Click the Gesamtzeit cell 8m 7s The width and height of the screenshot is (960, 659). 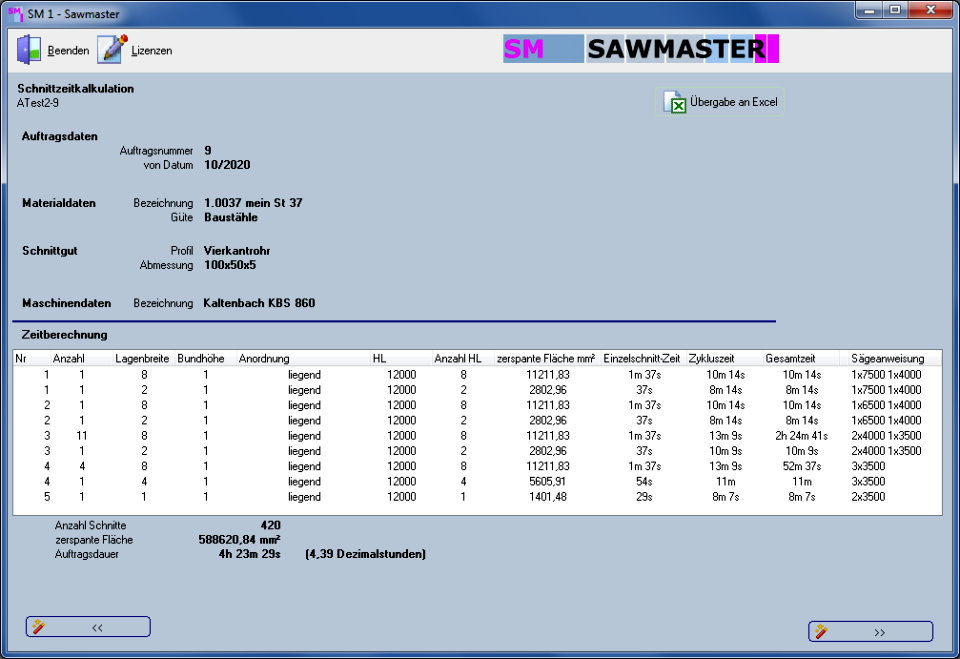pos(801,497)
